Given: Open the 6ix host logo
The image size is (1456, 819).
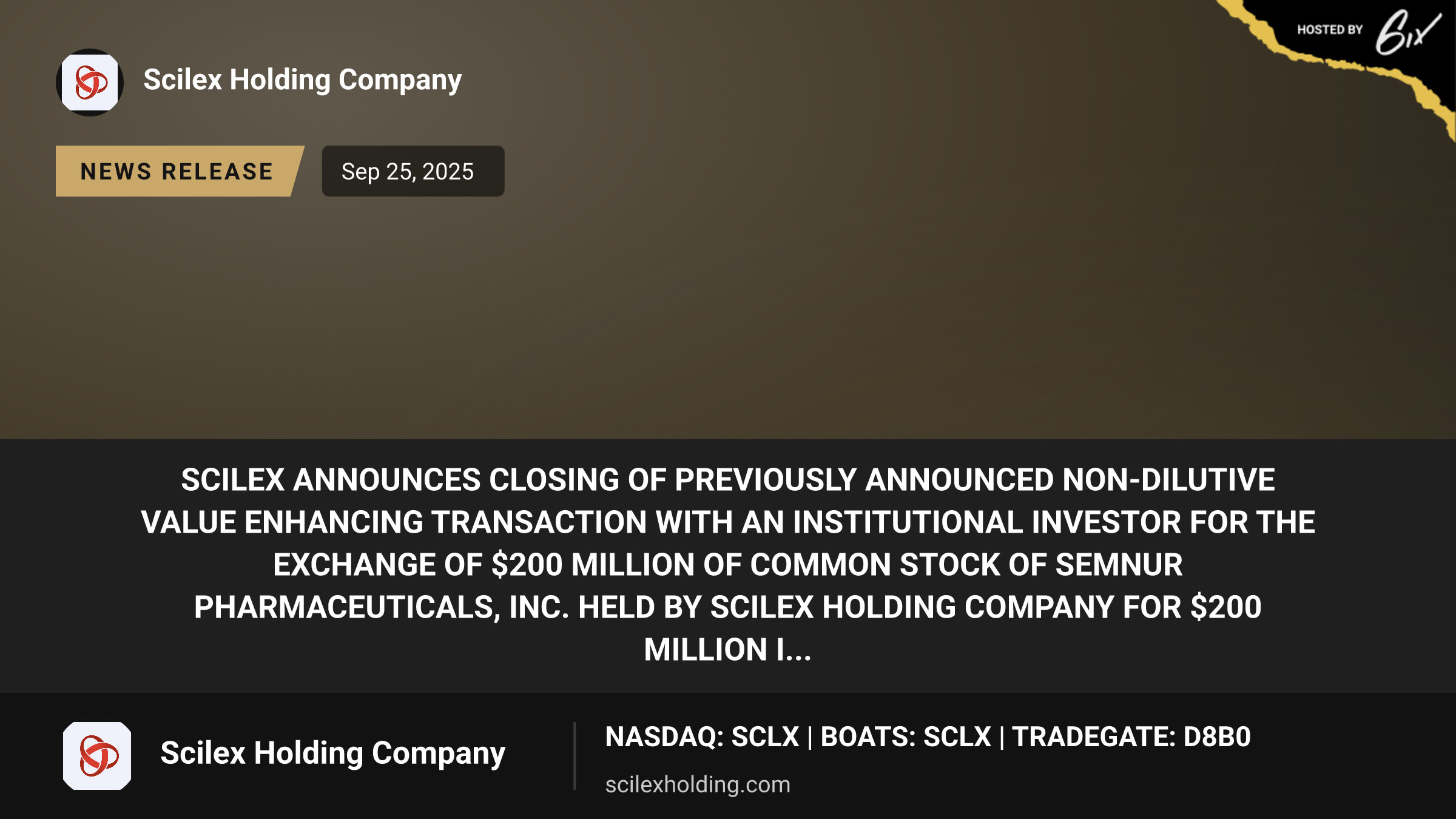Looking at the screenshot, I should pyautogui.click(x=1407, y=32).
